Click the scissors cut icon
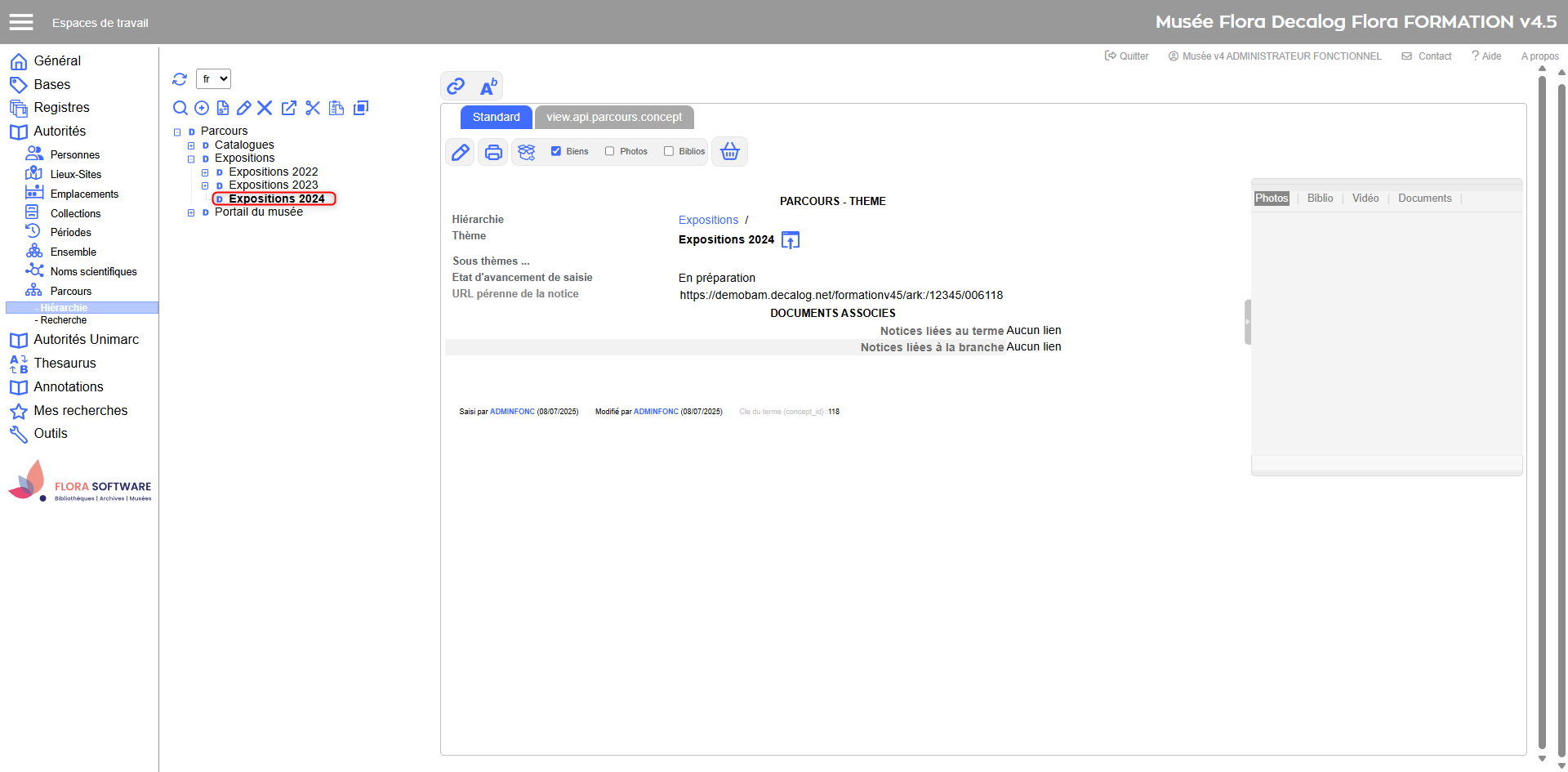This screenshot has width=1568, height=772. click(313, 108)
